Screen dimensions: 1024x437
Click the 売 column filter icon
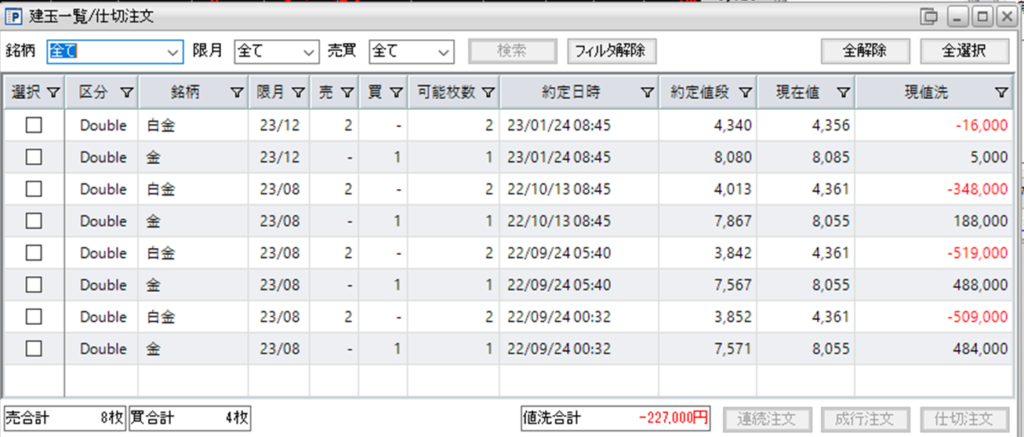pos(347,93)
